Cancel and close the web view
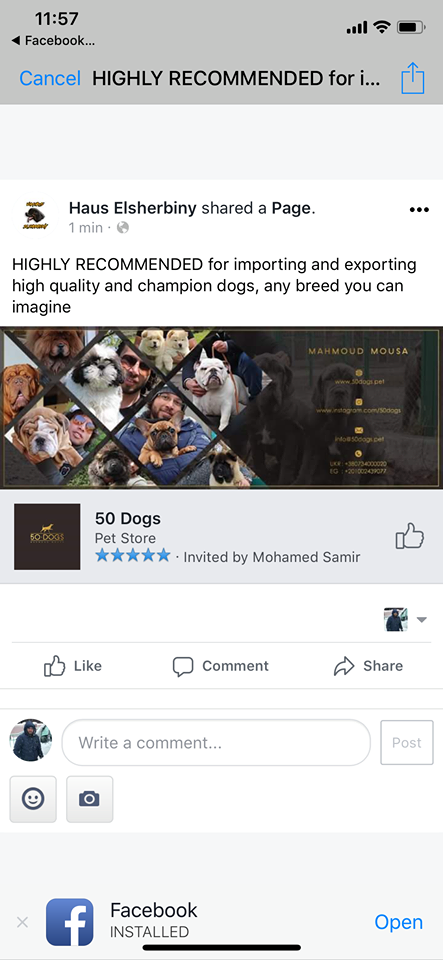443x960 pixels. (50, 78)
